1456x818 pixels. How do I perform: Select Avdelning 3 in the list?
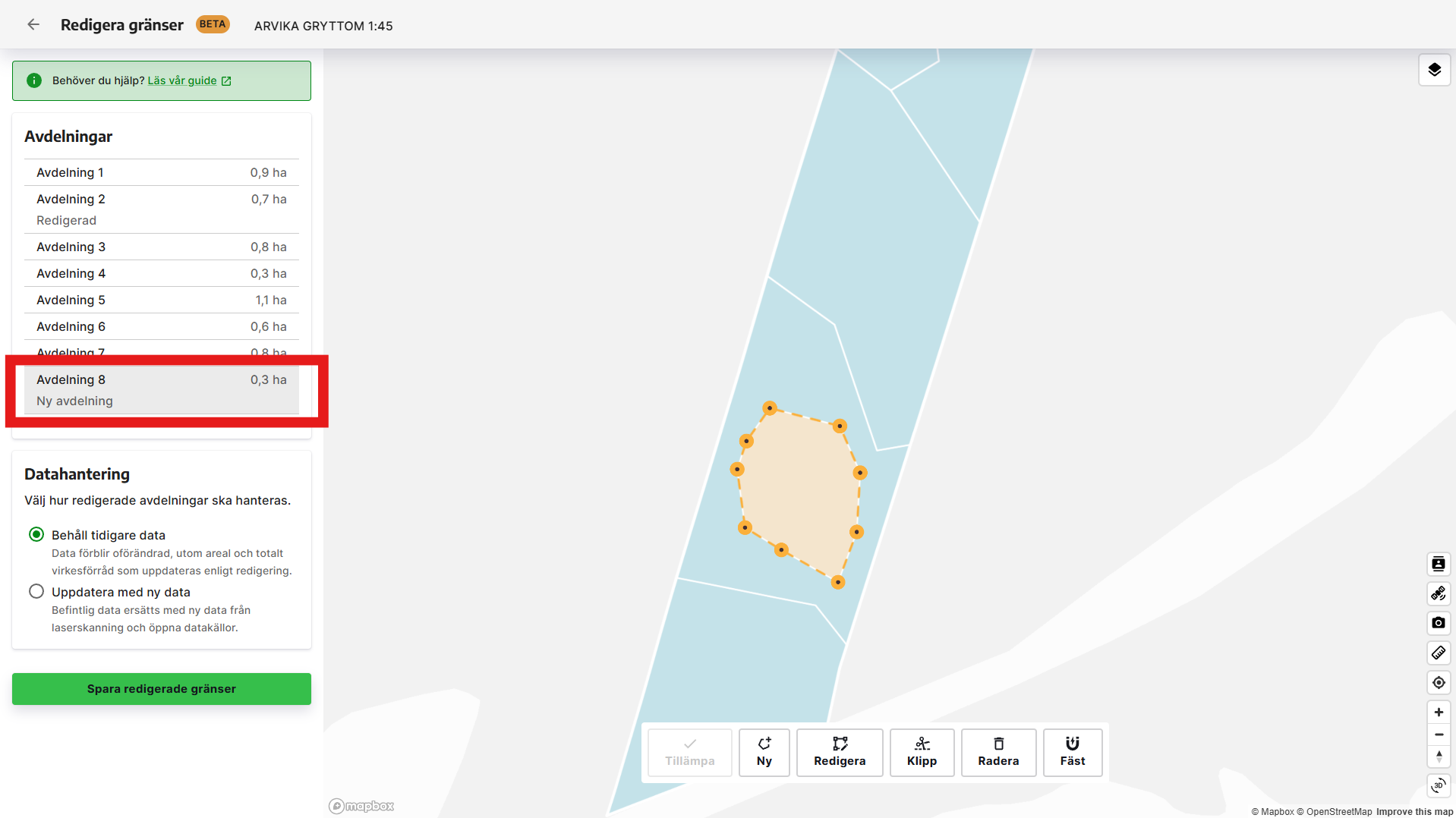point(162,247)
